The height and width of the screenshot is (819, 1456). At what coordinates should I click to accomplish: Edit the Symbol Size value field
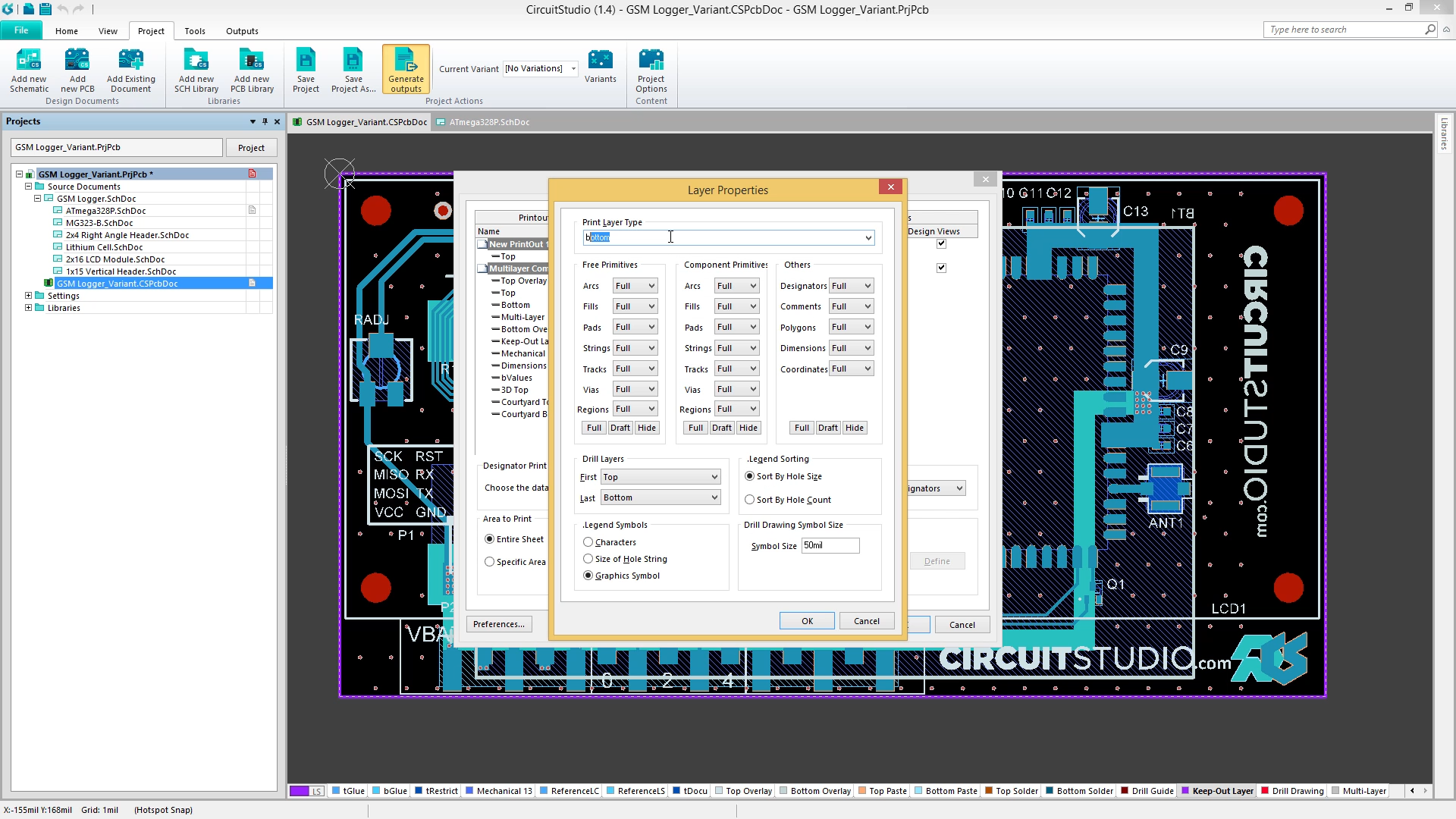829,545
